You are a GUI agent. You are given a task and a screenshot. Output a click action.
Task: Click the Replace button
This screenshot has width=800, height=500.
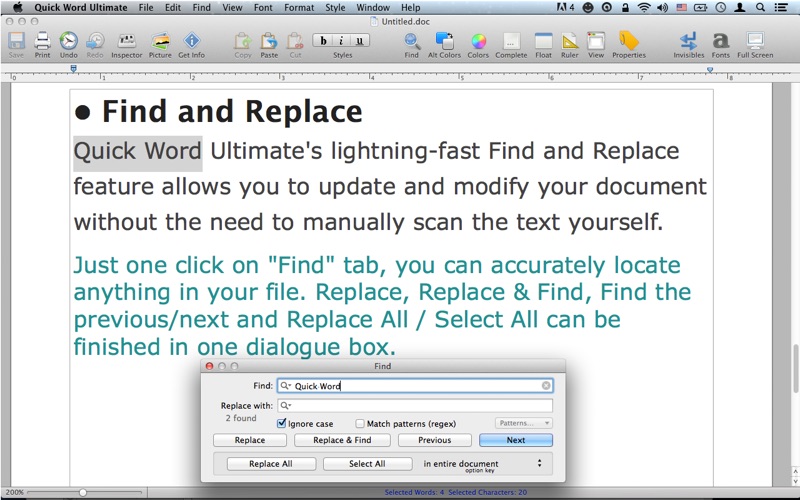tap(249, 440)
